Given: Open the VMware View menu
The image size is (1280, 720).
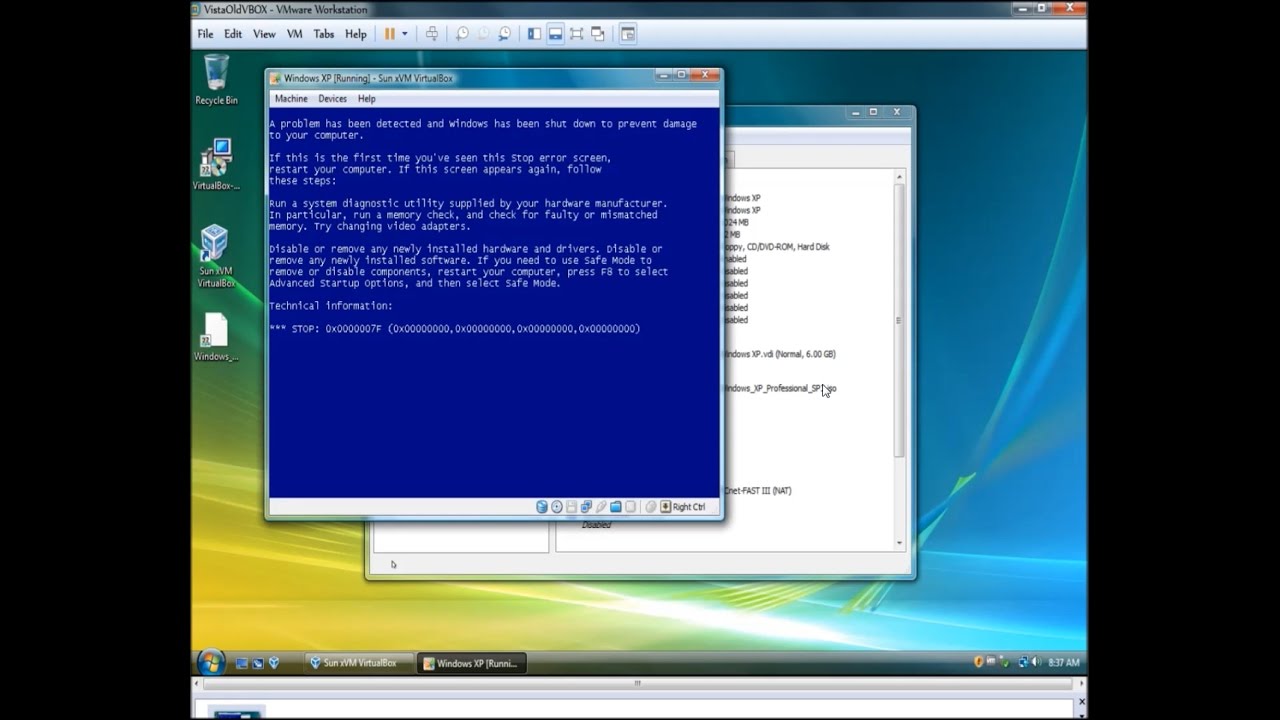Looking at the screenshot, I should tap(264, 34).
